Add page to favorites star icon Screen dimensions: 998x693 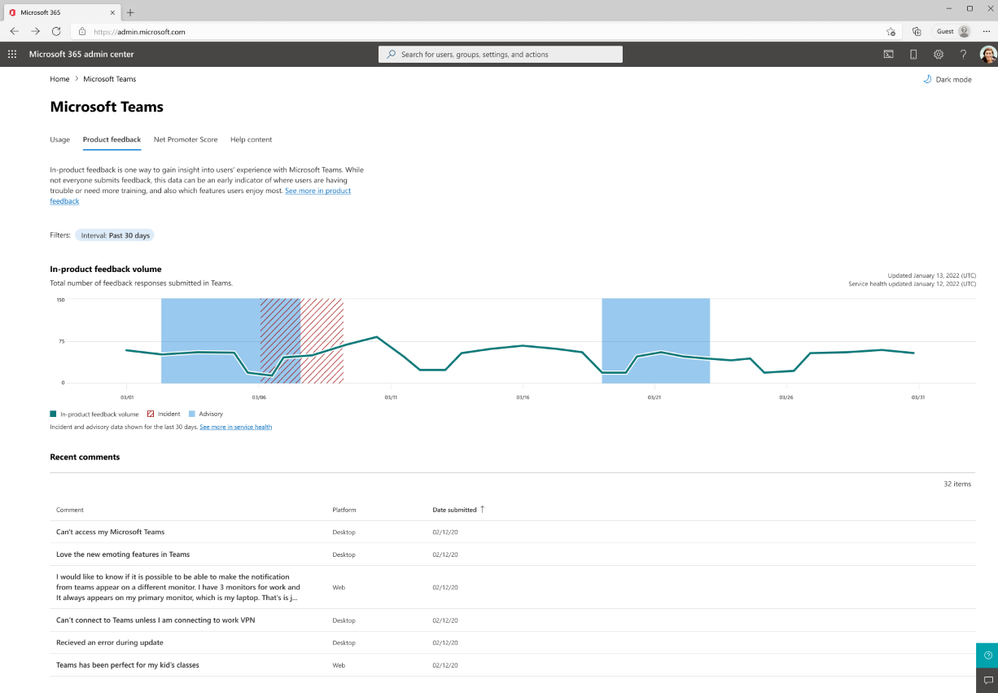(890, 31)
